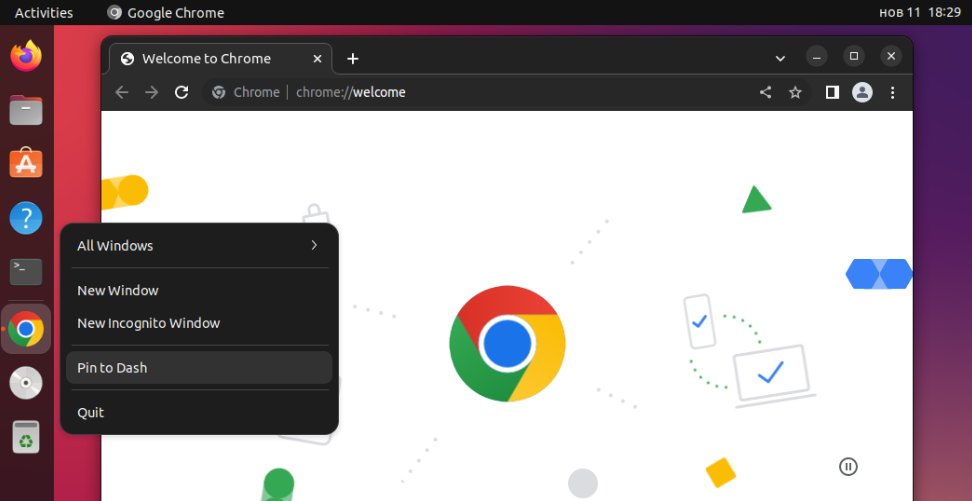The width and height of the screenshot is (972, 501).
Task: Toggle the Chrome side panel icon
Action: pyautogui.click(x=832, y=92)
